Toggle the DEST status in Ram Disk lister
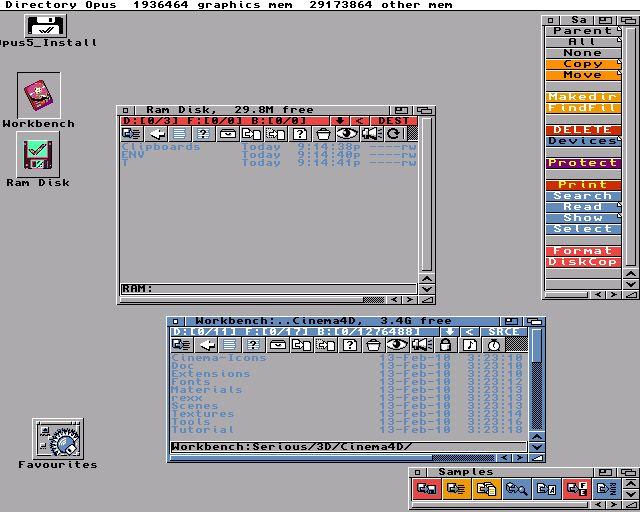This screenshot has width=640, height=512. point(393,121)
